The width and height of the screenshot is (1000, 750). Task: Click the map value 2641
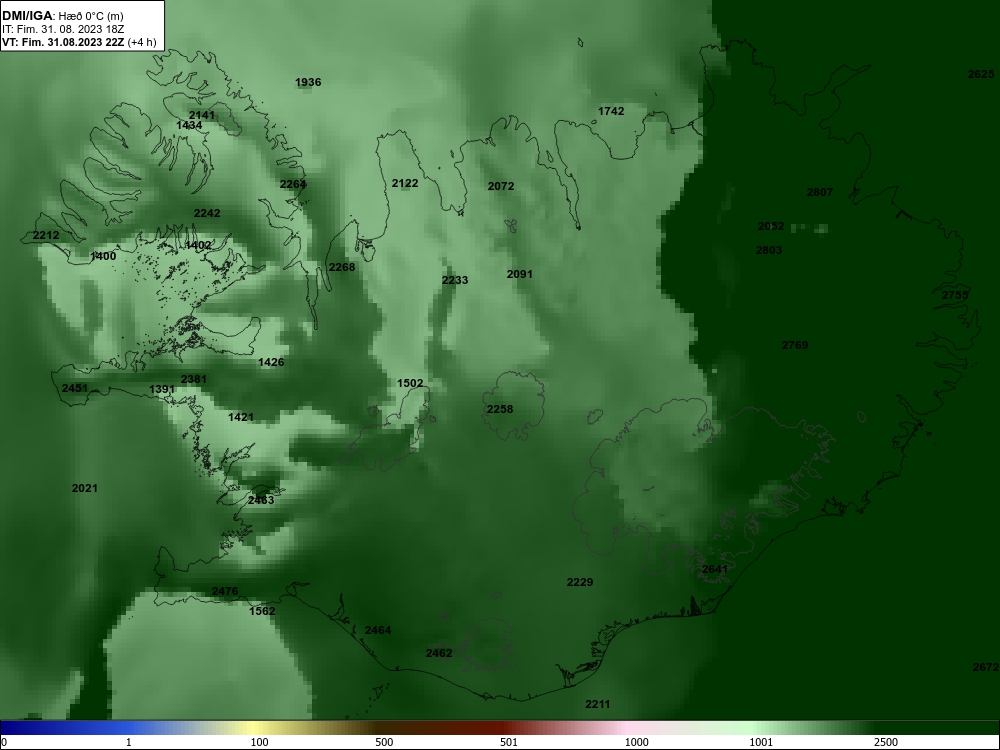tap(715, 570)
